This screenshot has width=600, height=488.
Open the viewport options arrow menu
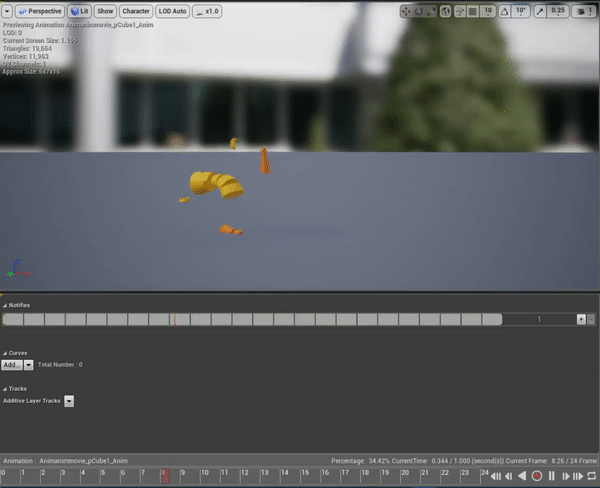7,11
